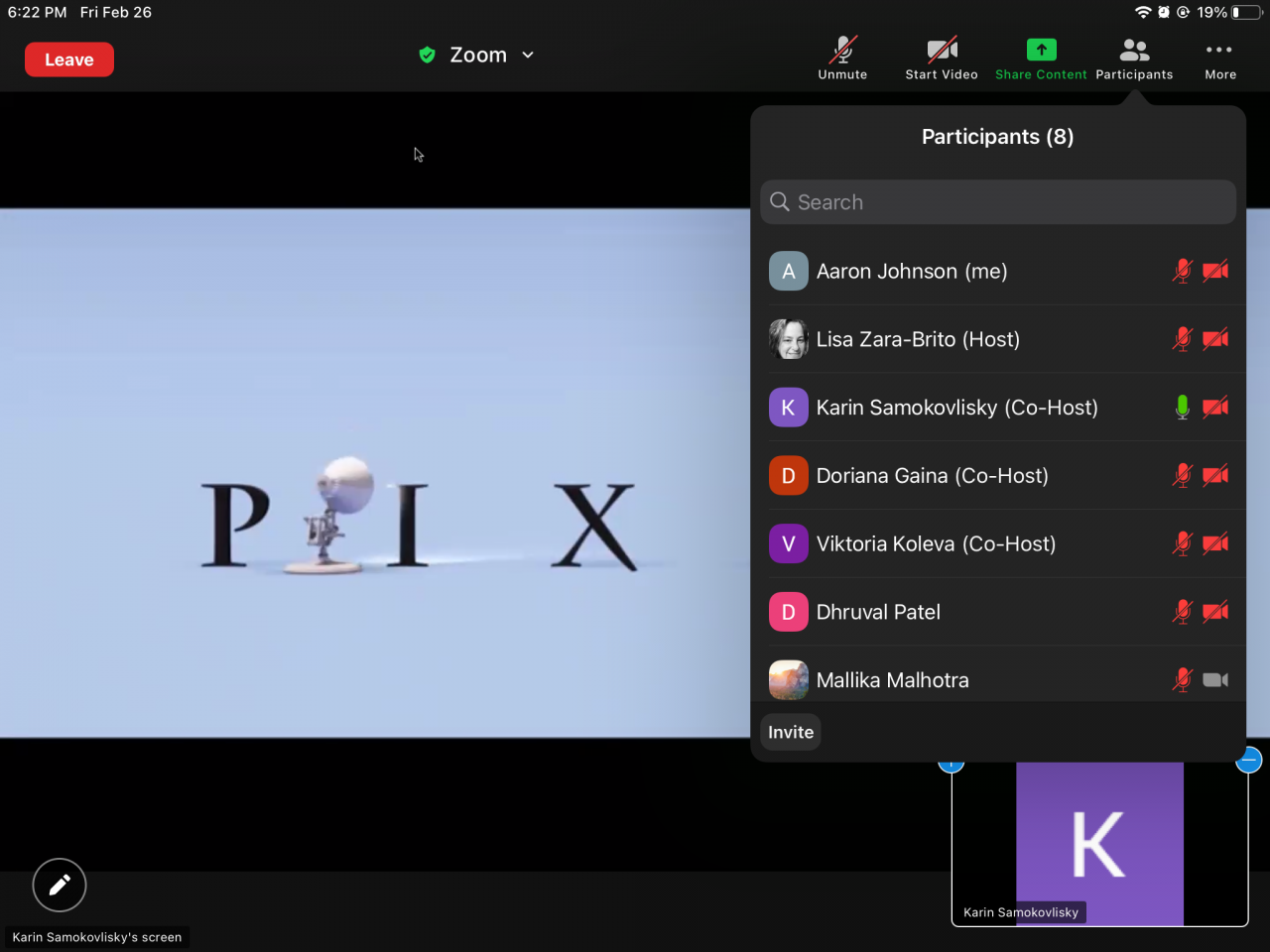The image size is (1270, 952).
Task: Click the Karin Samokovlisky's screen label
Action: (97, 937)
